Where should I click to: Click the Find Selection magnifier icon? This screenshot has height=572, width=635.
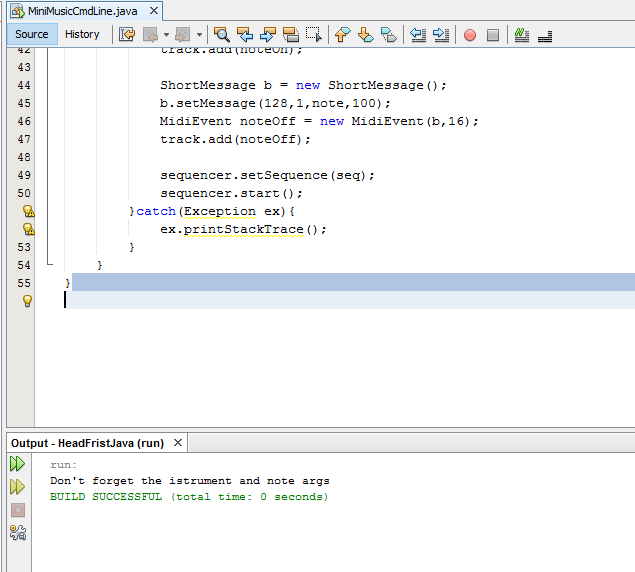click(222, 34)
